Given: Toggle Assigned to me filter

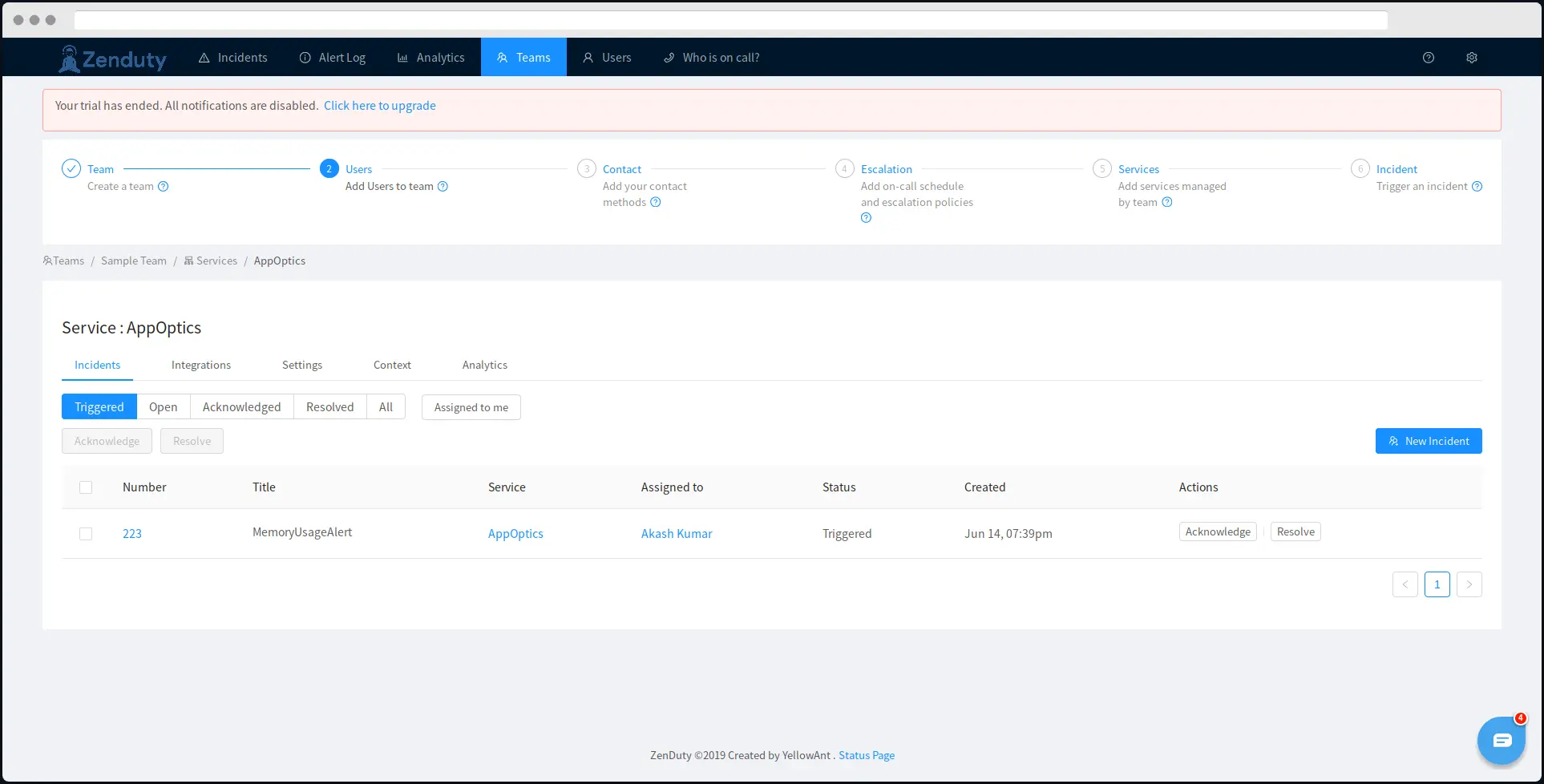Looking at the screenshot, I should [471, 407].
